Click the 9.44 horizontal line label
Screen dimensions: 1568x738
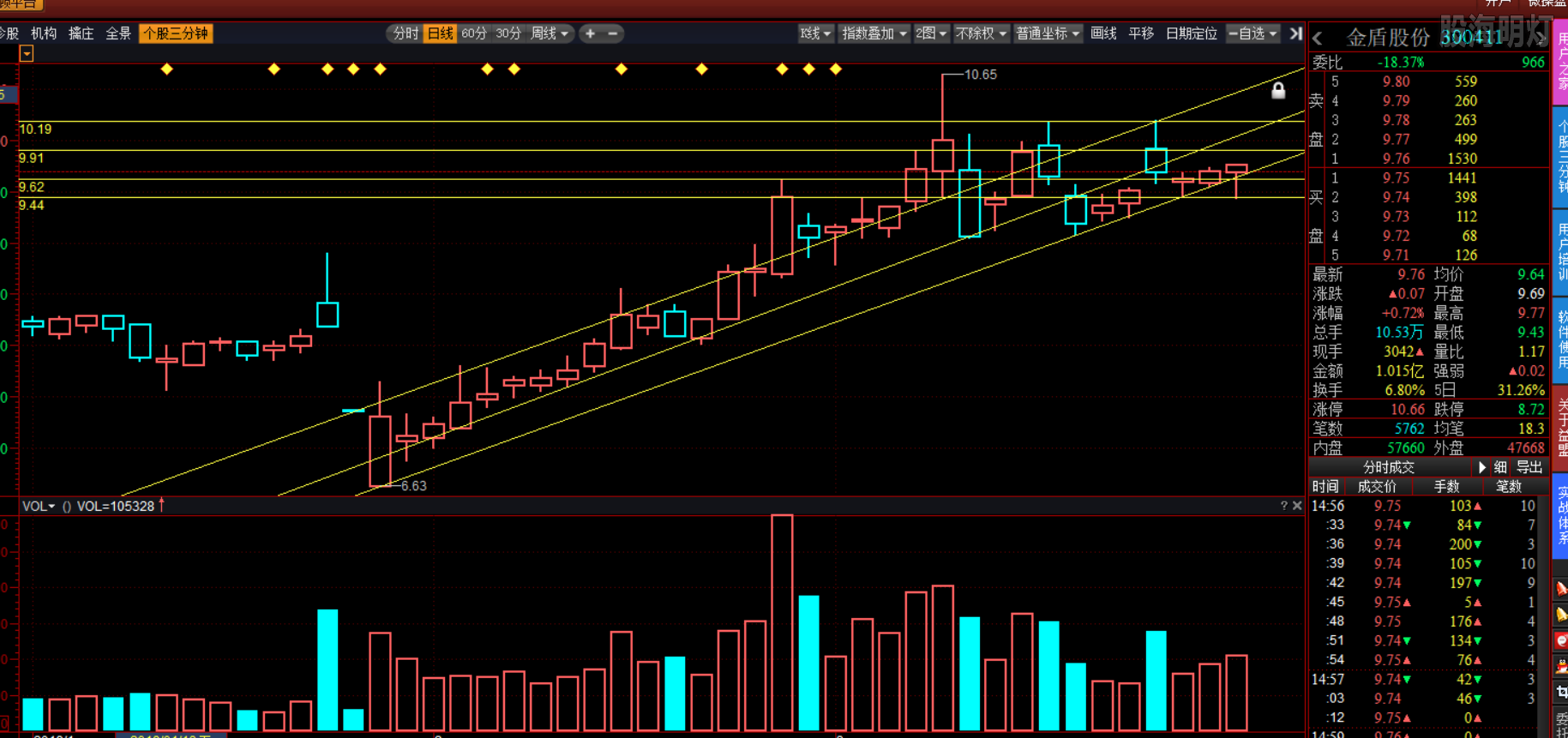[x=32, y=205]
